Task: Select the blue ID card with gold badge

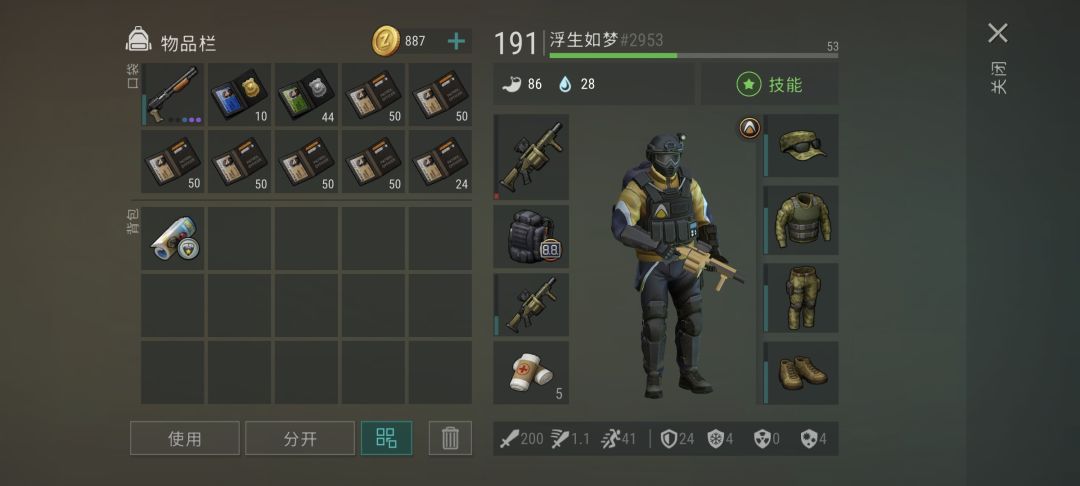Action: 239,94
